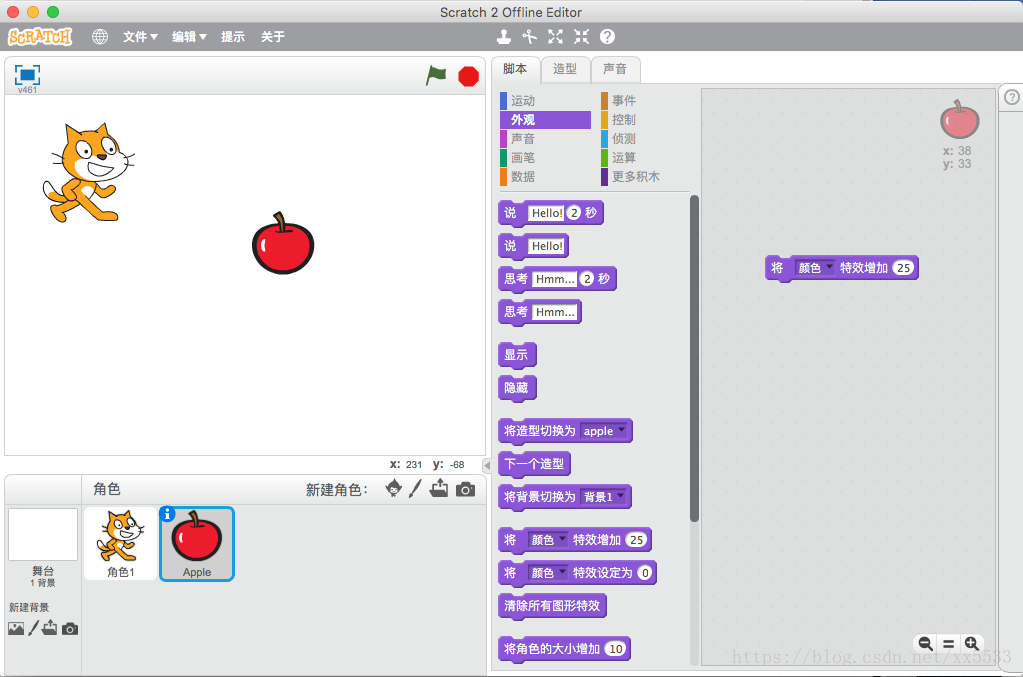Image resolution: width=1023 pixels, height=677 pixels.
Task: Open the Apple sprite info button
Action: (x=168, y=514)
